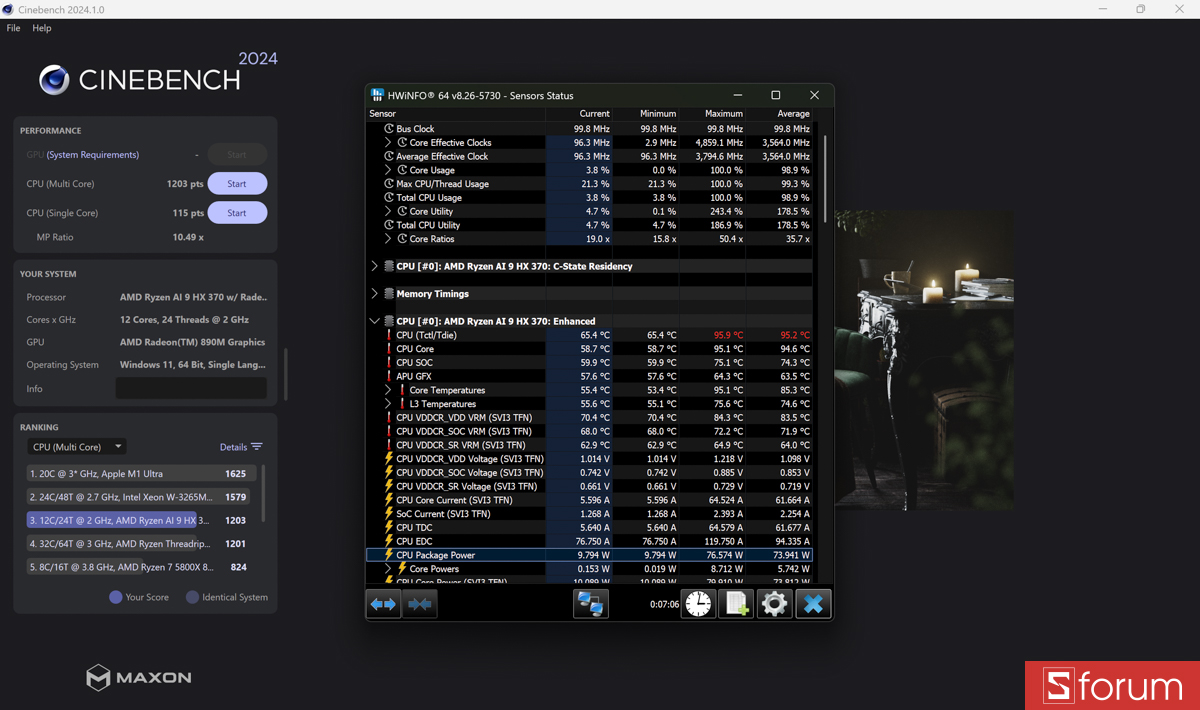This screenshot has width=1200, height=710.
Task: Reset the HWiNFO clock timer icon
Action: 699,604
